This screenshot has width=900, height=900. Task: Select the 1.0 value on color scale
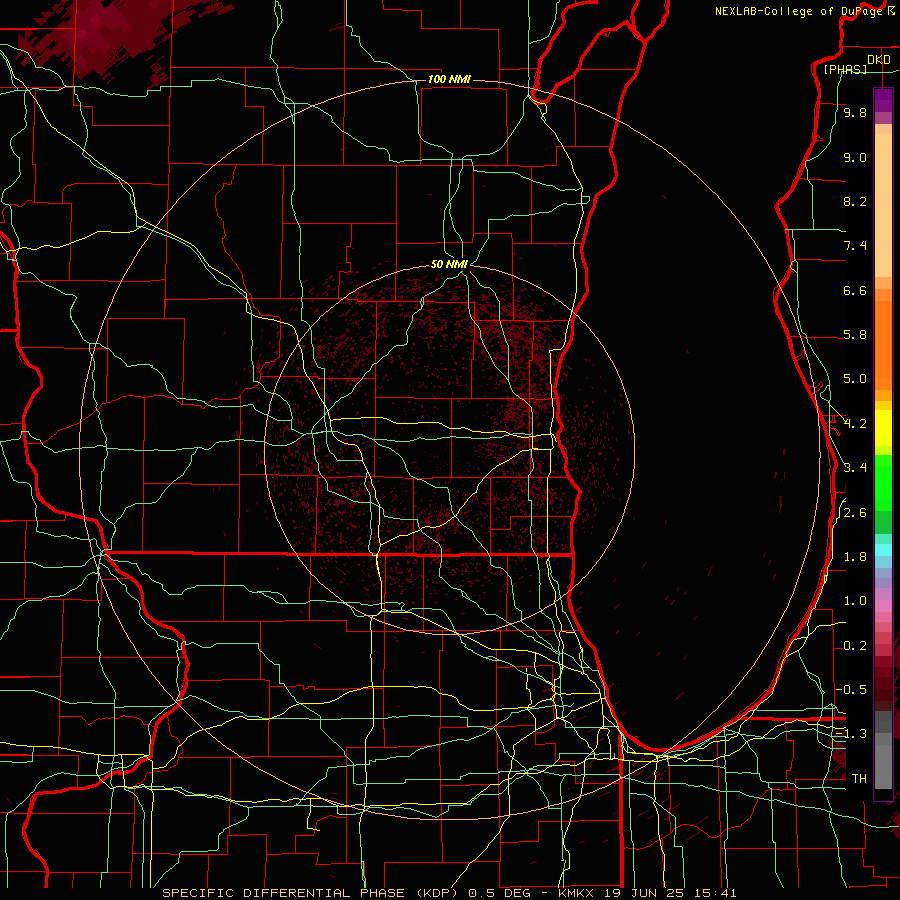[x=855, y=601]
